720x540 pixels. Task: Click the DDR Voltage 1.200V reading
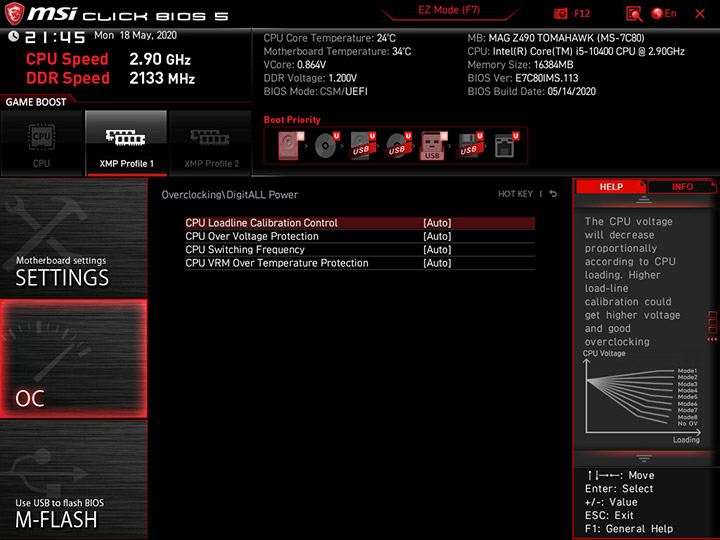(310, 78)
